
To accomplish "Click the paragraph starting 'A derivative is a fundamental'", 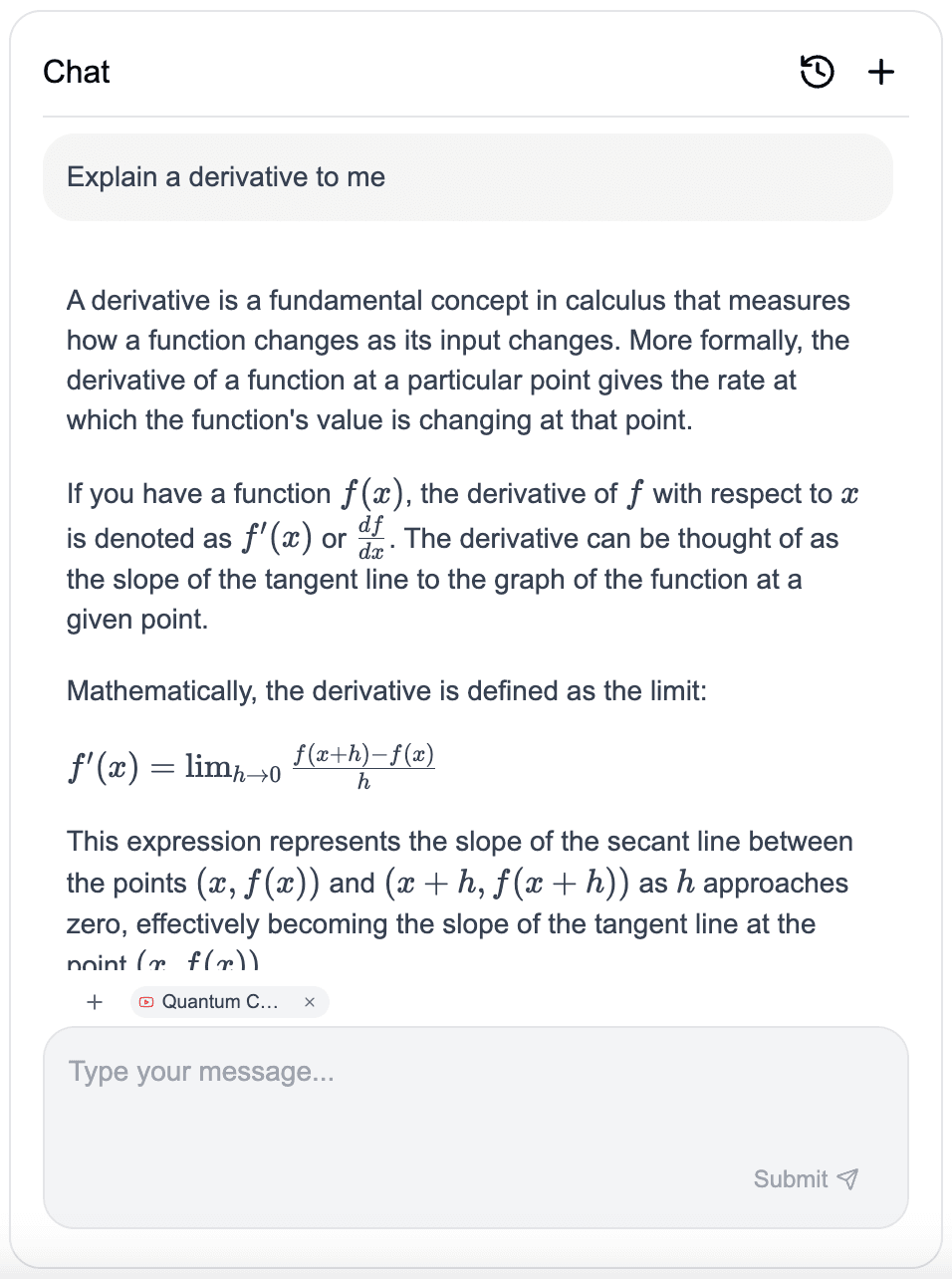I will pyautogui.click(x=458, y=360).
